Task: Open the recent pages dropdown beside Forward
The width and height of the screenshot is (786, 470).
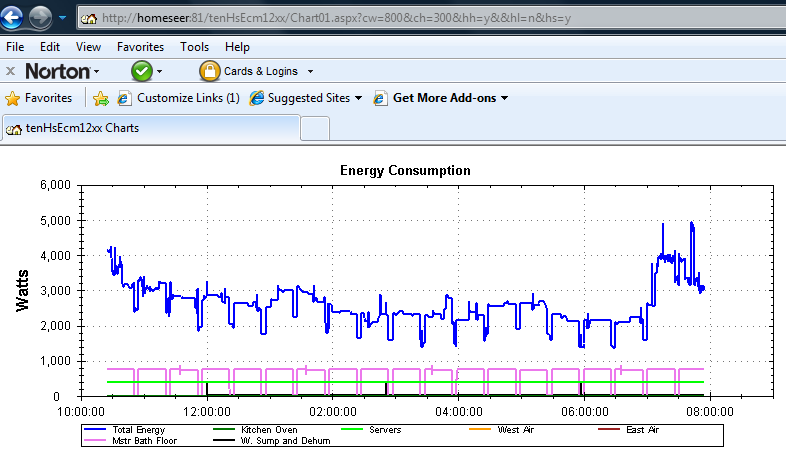Action: coord(63,18)
